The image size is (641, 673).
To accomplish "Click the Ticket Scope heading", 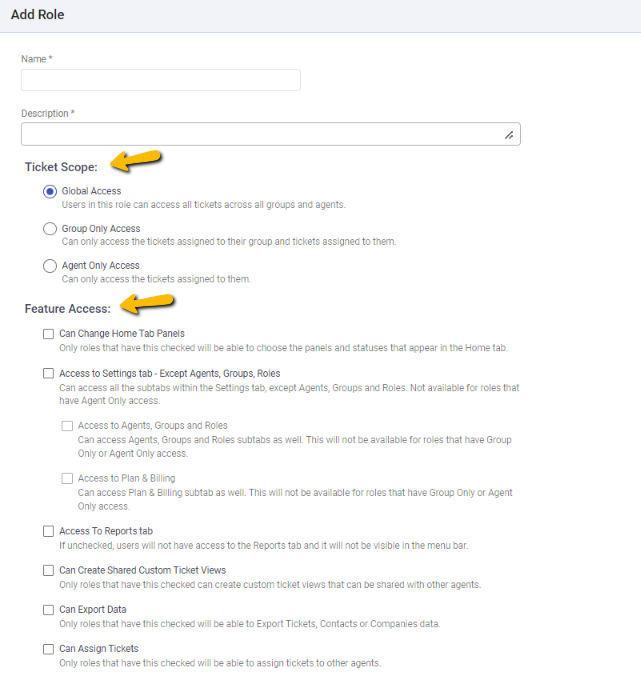I will pyautogui.click(x=61, y=167).
